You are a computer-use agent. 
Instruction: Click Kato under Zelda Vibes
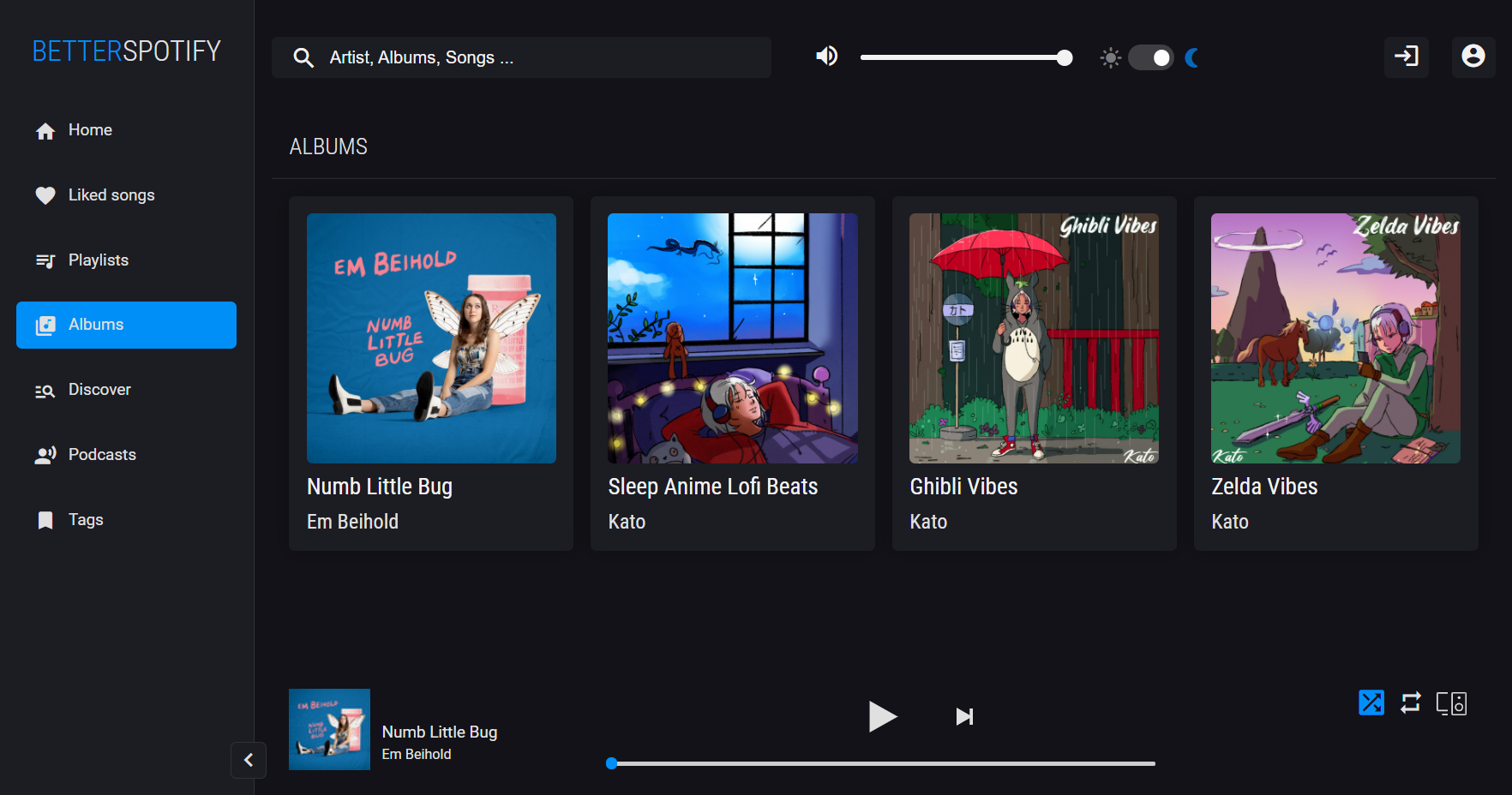1230,522
